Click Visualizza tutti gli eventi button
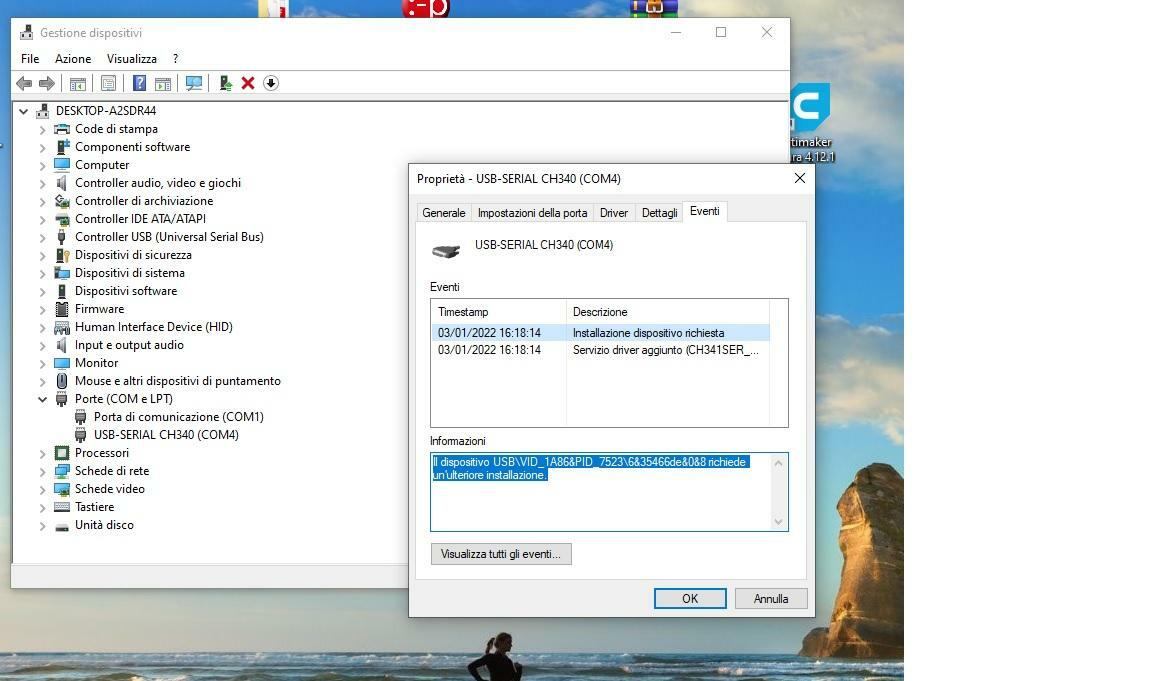1152x681 pixels. click(x=501, y=554)
